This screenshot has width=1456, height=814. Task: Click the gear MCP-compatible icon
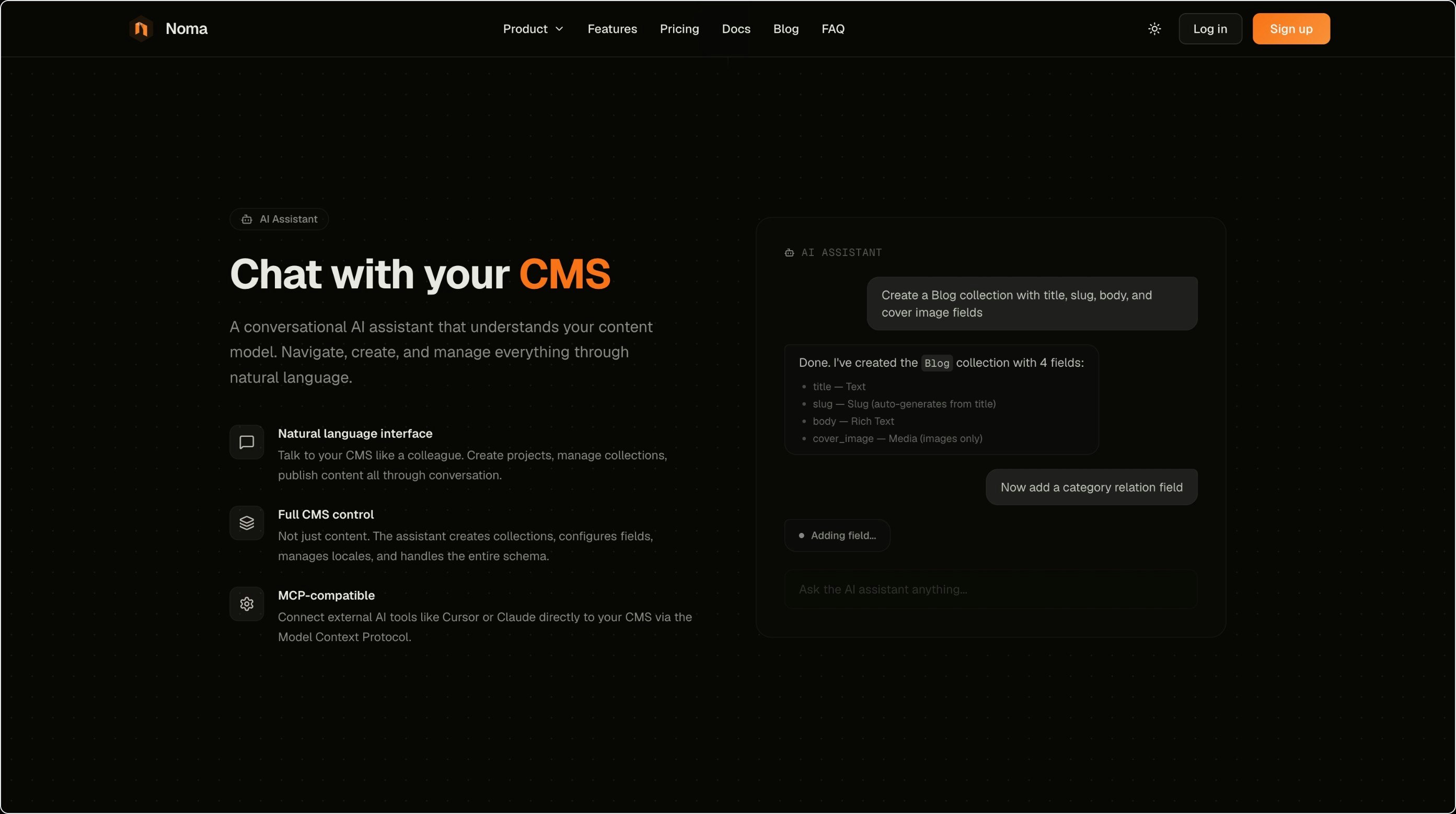click(x=247, y=604)
